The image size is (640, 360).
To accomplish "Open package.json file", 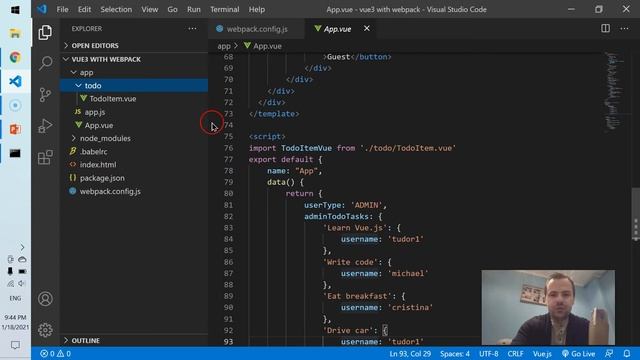I will point(134,178).
